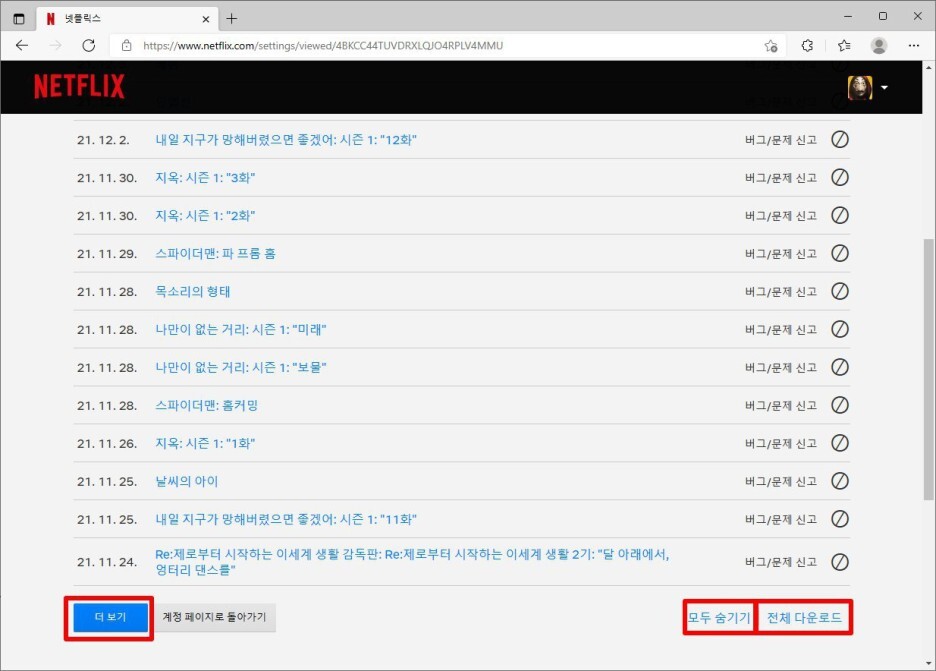Hide 지옥 2화 from viewing history
Viewport: 936px width, 671px height.
point(840,216)
